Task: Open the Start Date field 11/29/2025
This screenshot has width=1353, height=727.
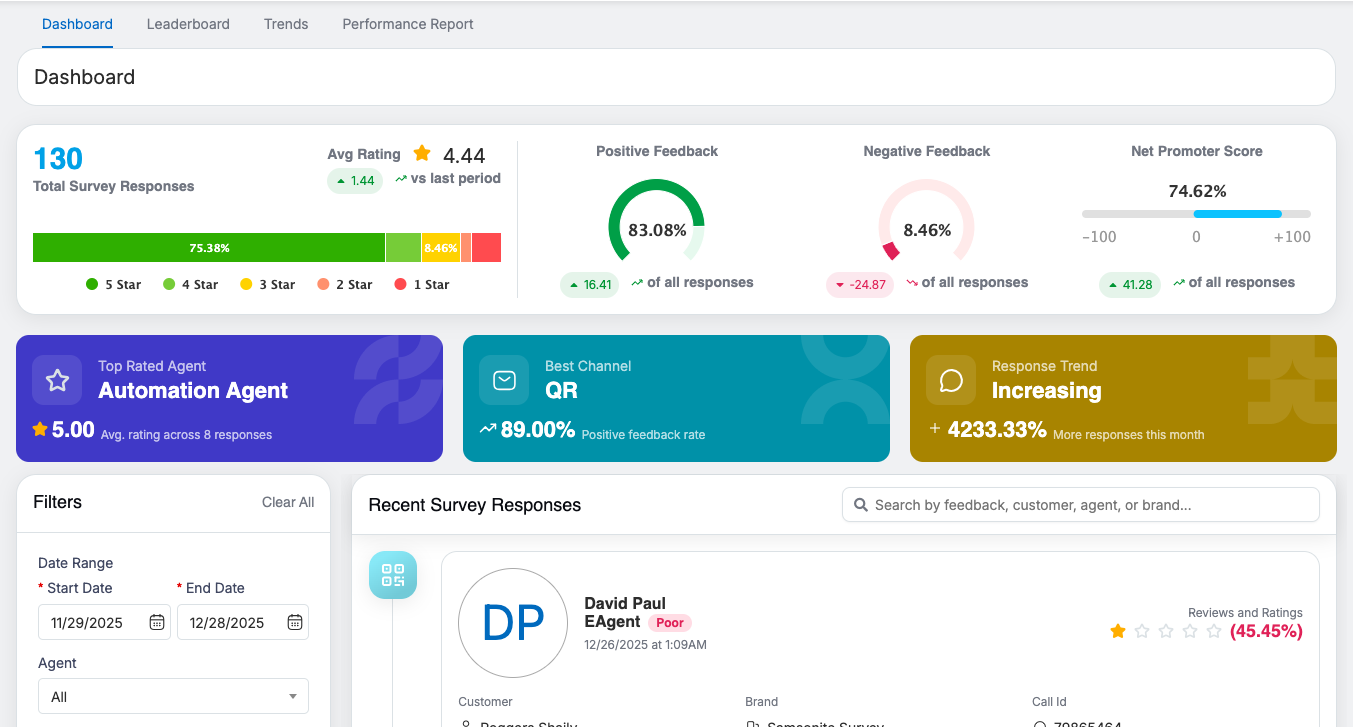Action: click(92, 622)
